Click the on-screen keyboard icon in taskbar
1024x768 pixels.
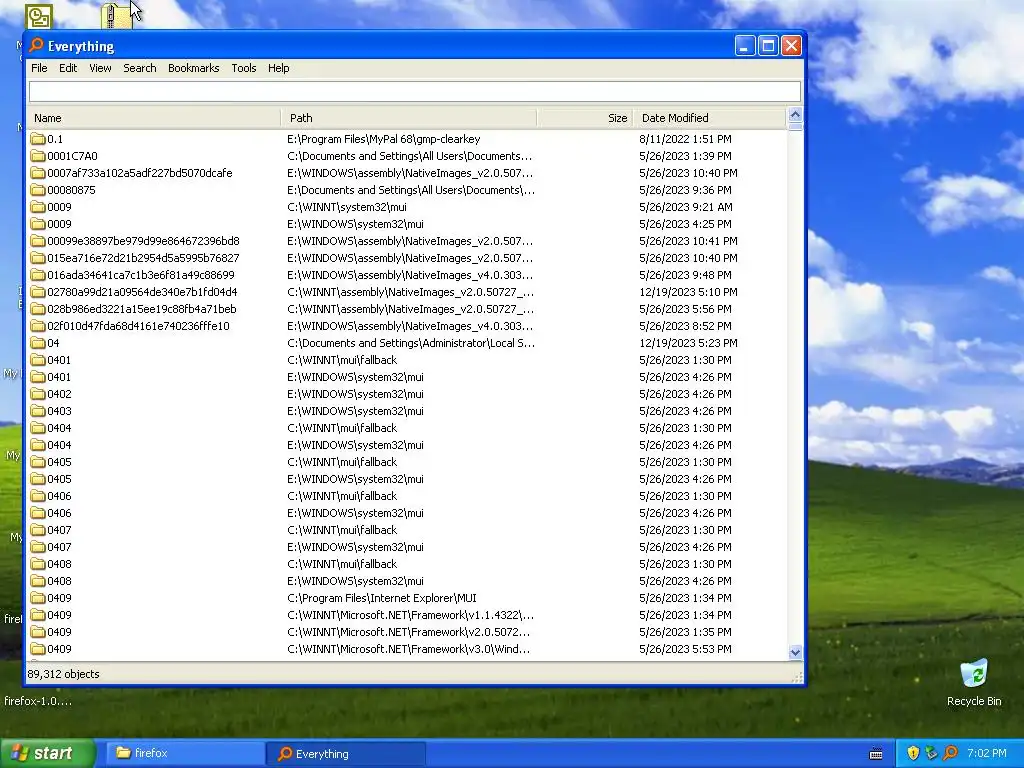pos(876,754)
